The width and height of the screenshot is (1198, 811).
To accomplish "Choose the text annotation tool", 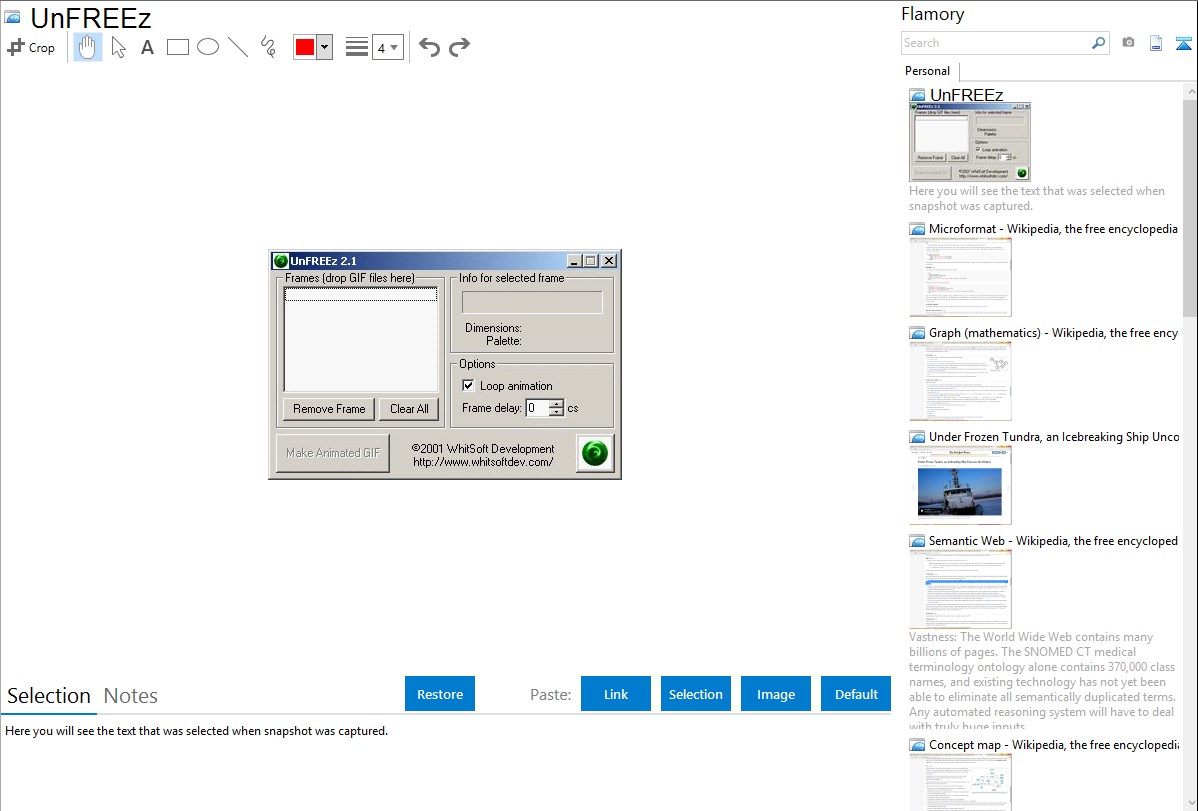I will (147, 47).
